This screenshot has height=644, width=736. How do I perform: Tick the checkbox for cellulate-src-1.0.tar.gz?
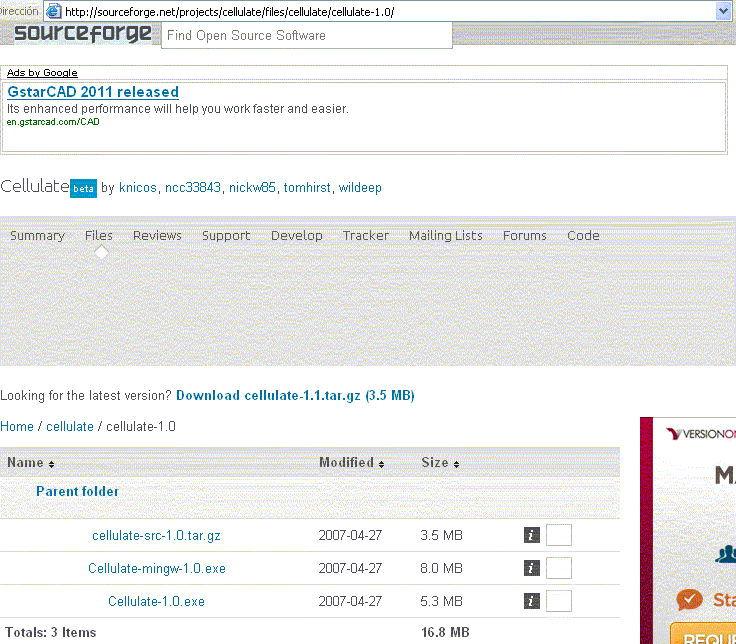tap(559, 535)
